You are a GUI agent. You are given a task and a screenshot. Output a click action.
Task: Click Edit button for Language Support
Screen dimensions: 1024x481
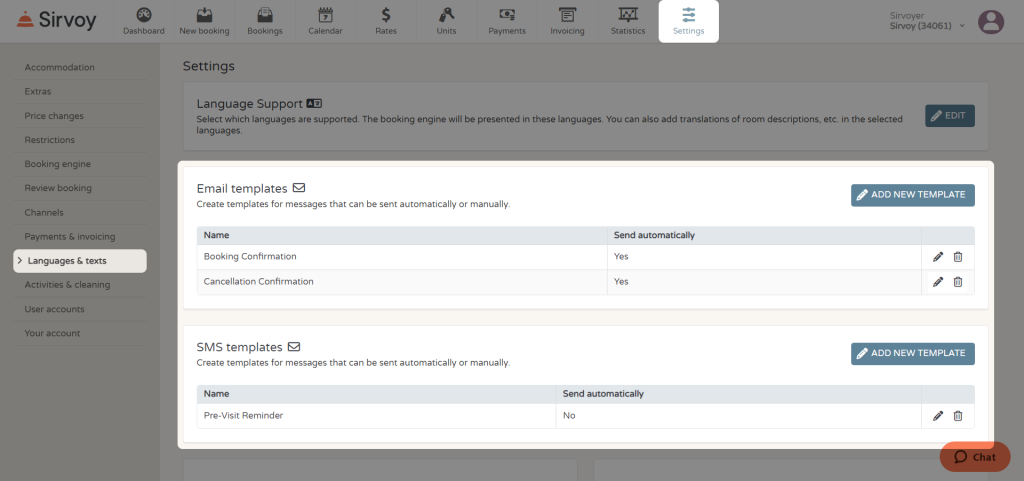(950, 116)
